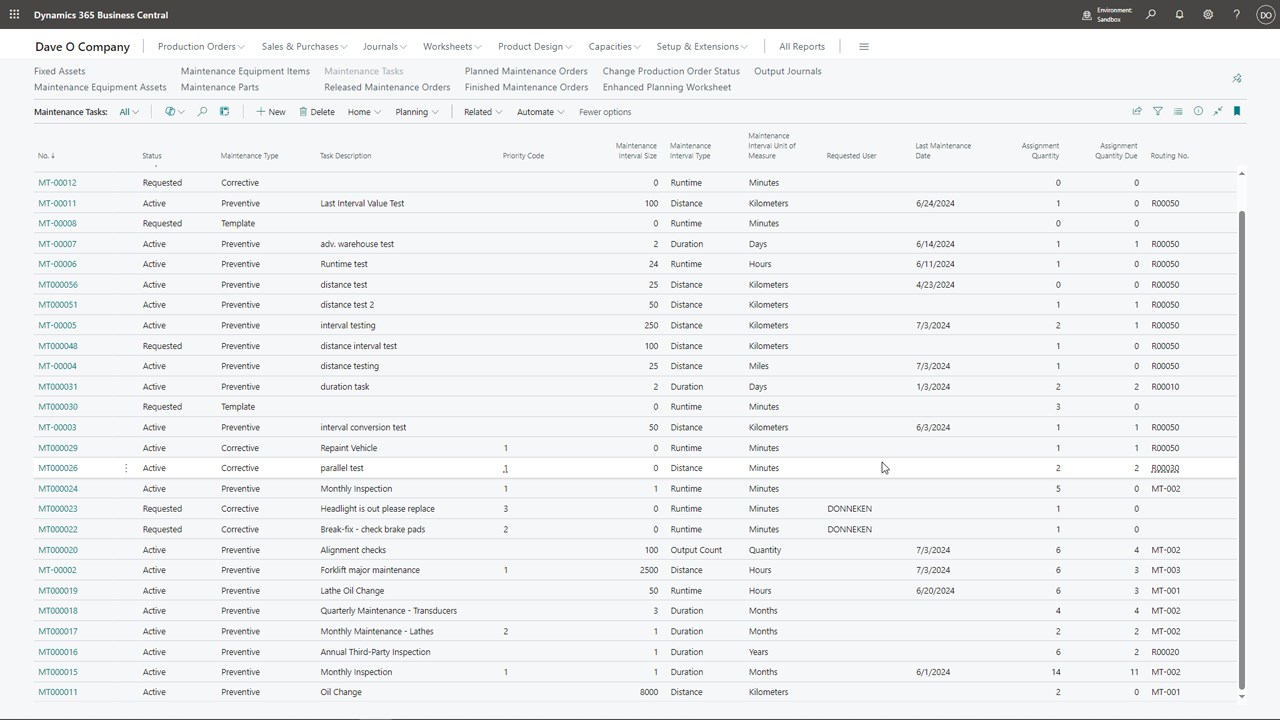Click scrollbar down arrow at bottom

(1242, 696)
